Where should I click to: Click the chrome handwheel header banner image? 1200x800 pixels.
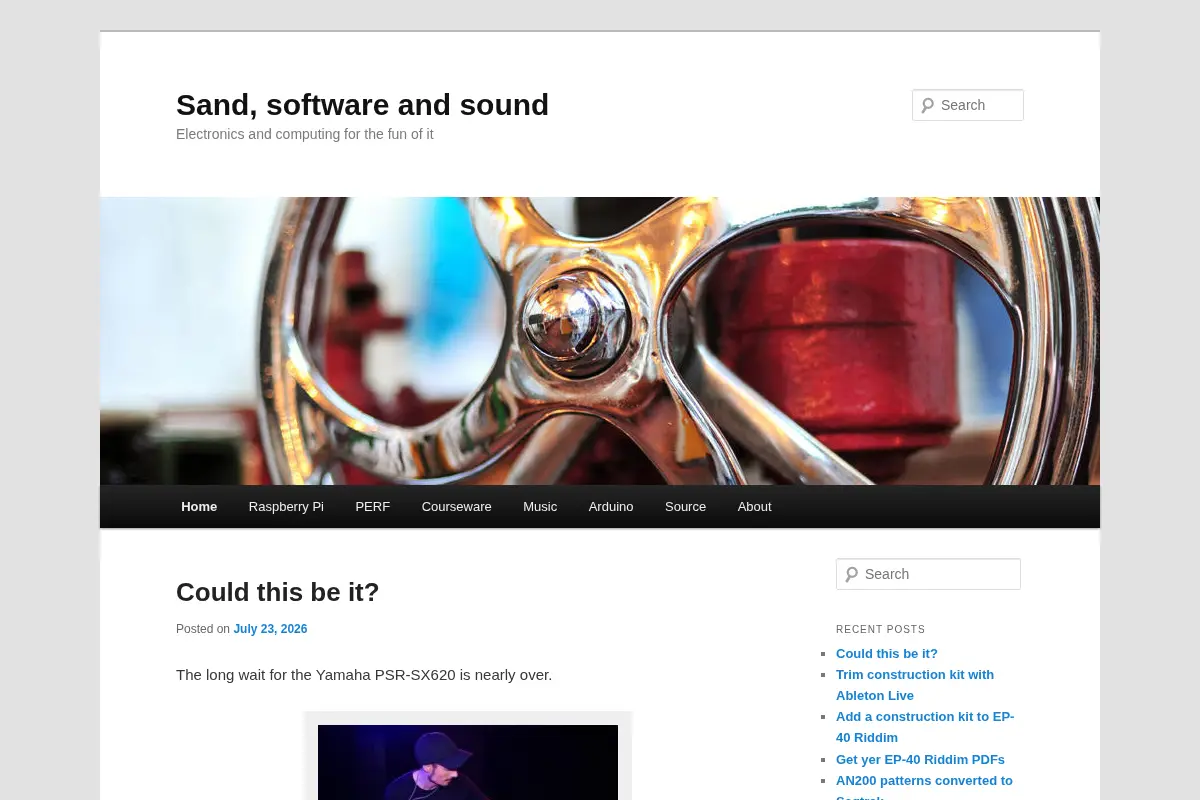pyautogui.click(x=600, y=341)
